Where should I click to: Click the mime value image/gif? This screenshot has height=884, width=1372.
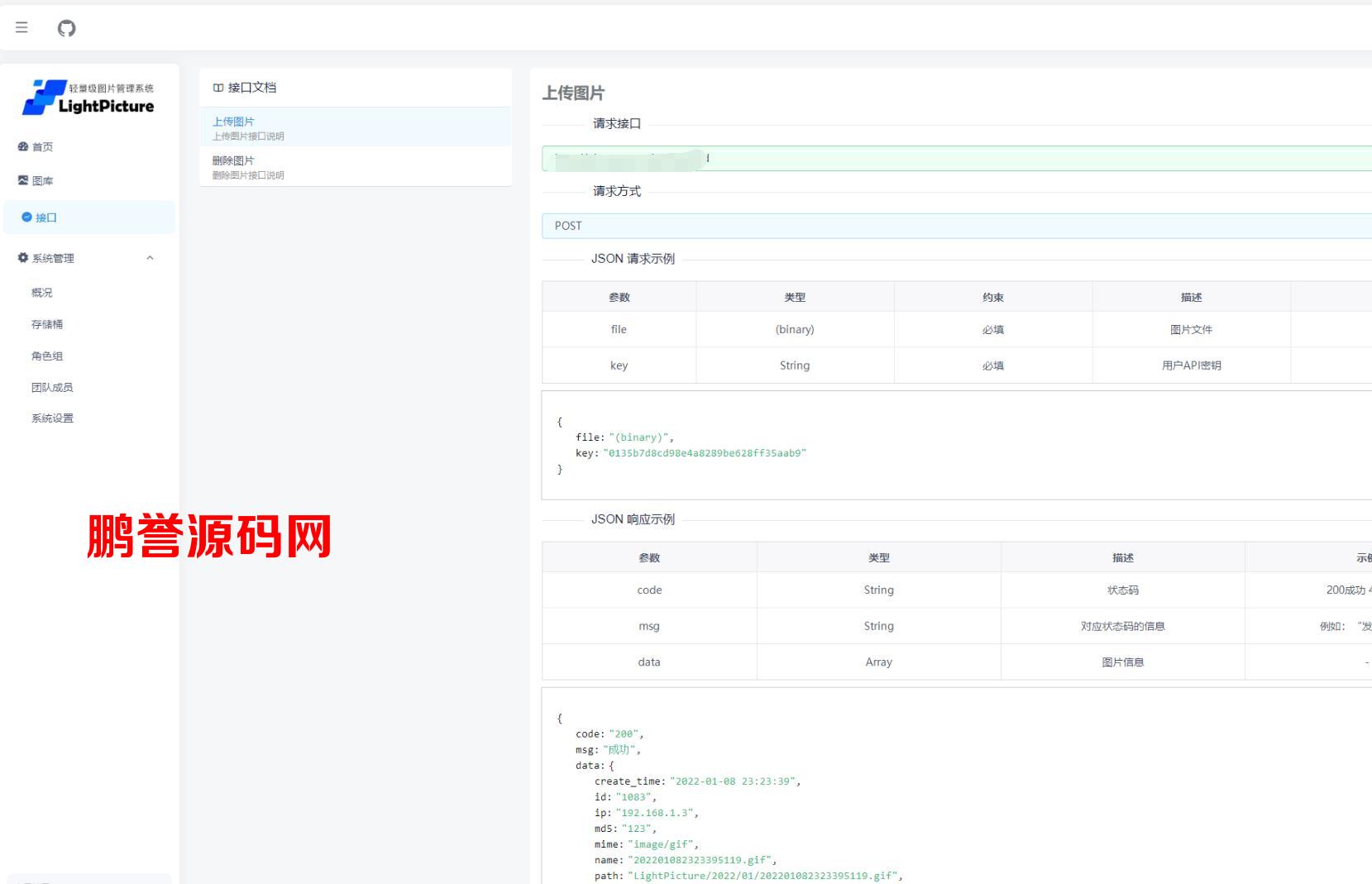[662, 844]
